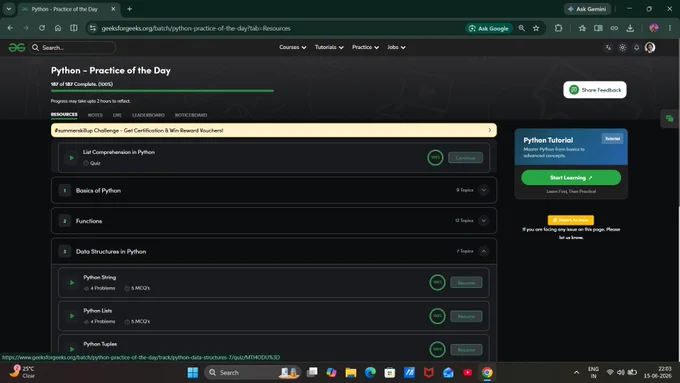Expand the #summerskillup Challenge banner arrow

click(490, 130)
